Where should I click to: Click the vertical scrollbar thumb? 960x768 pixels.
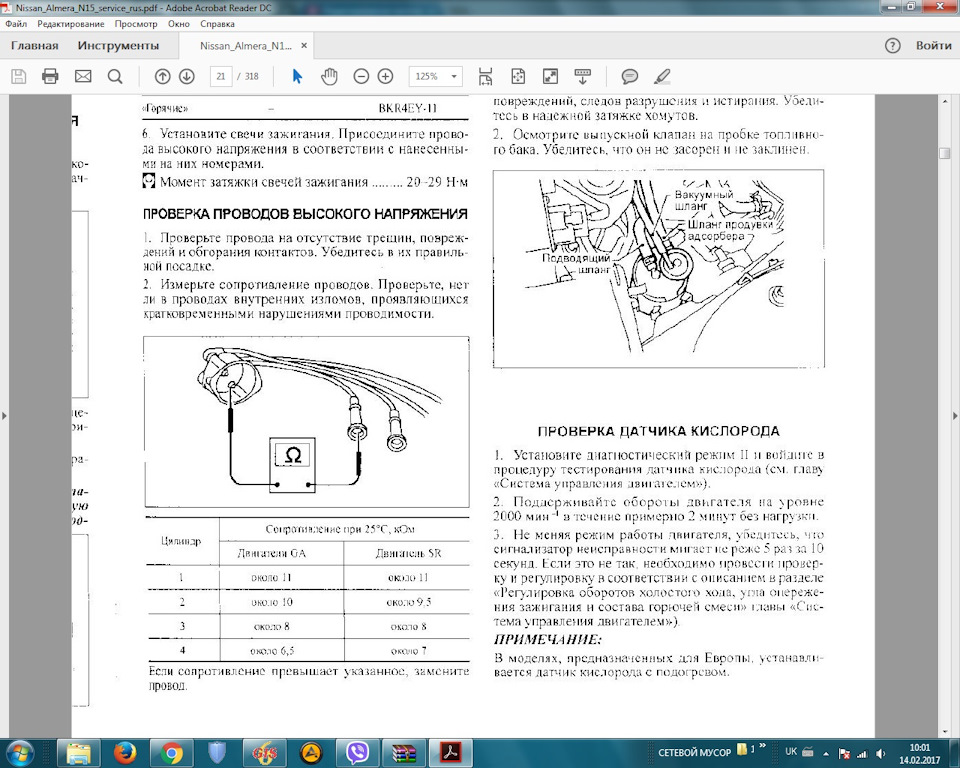tap(945, 153)
